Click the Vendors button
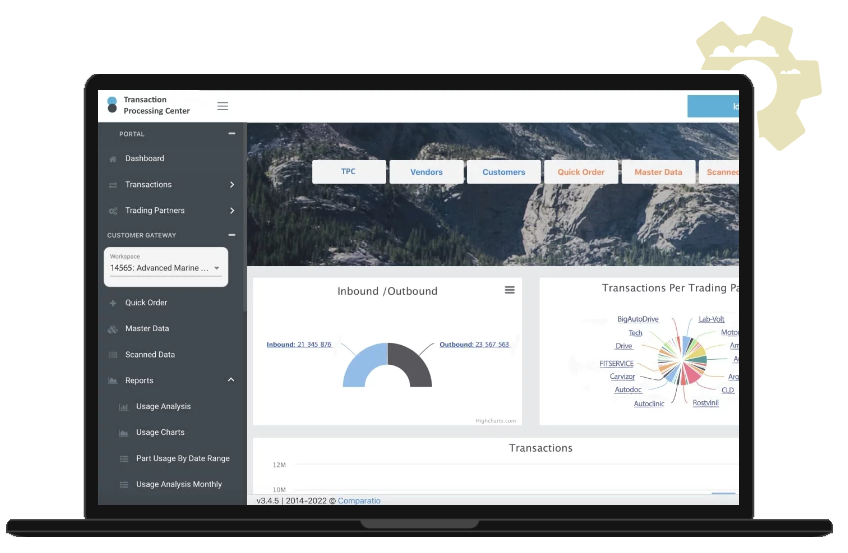This screenshot has height=553, width=848. point(426,172)
